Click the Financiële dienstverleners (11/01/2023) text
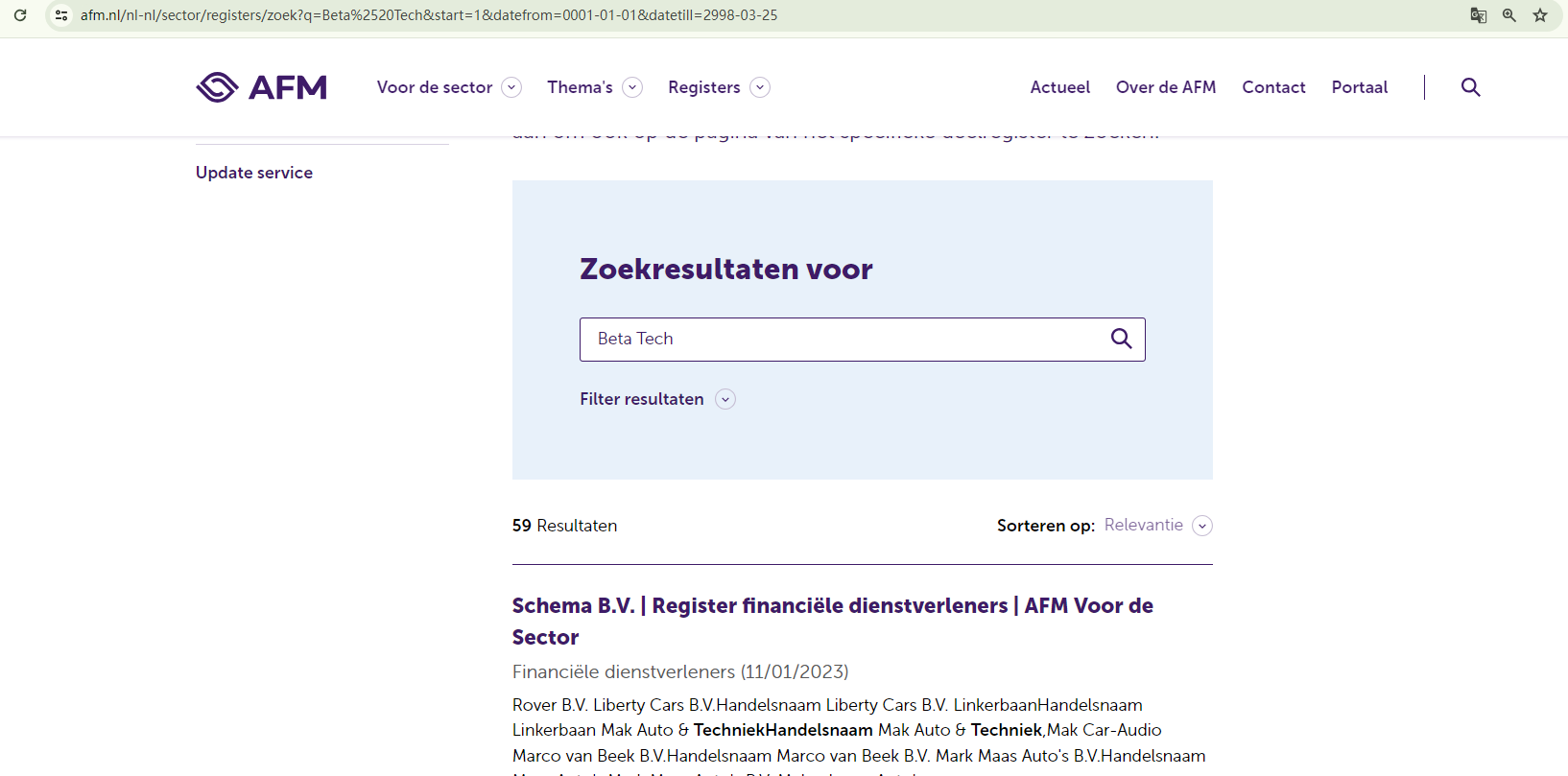Image resolution: width=1568 pixels, height=776 pixels. pos(680,671)
